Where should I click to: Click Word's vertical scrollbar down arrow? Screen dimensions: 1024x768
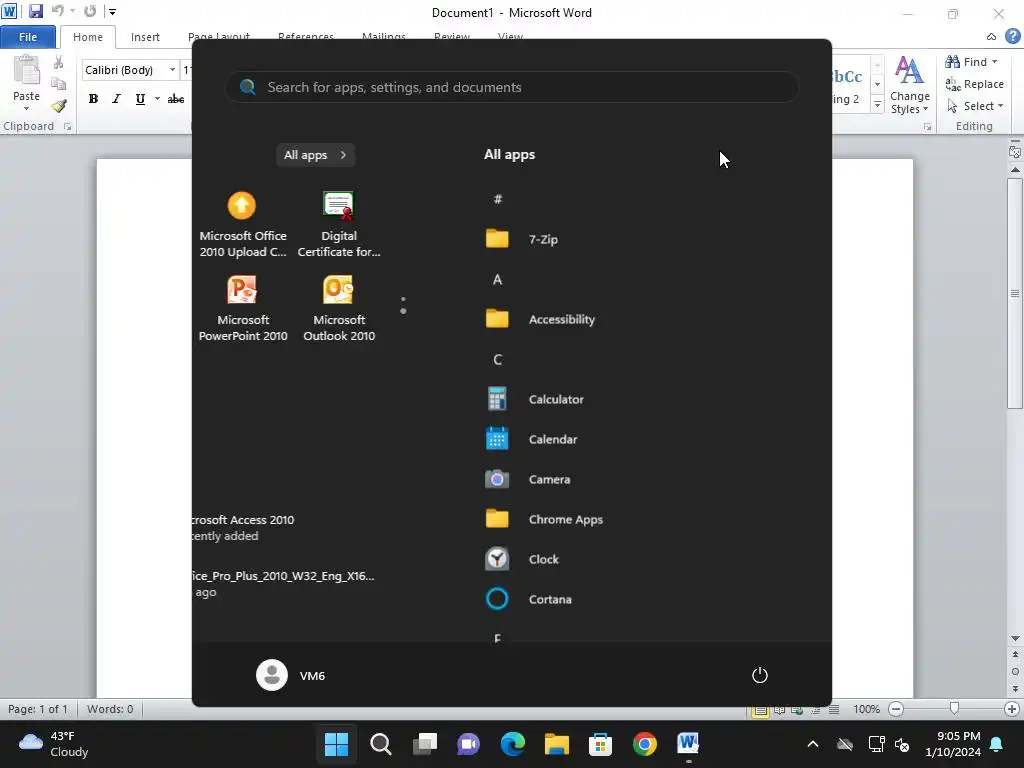1015,639
